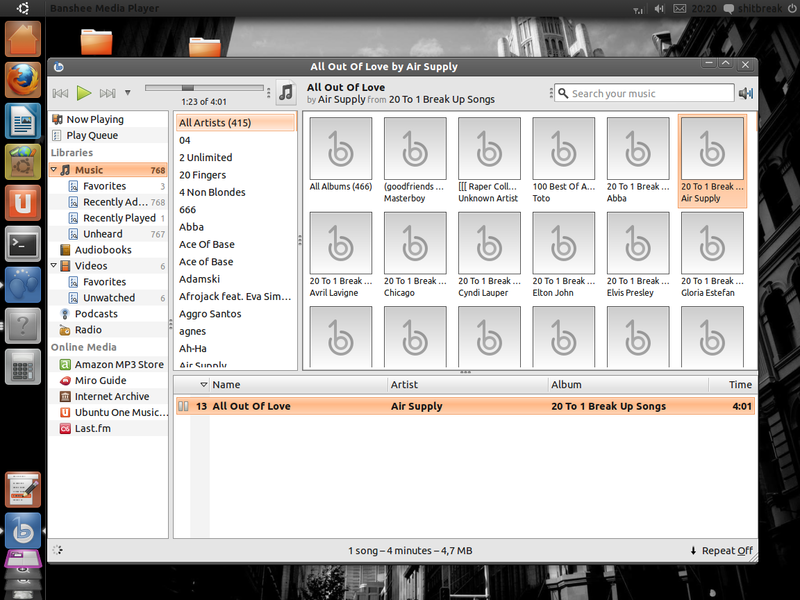Screen dimensions: 800x600
Task: Select Ace Of Base in artist list
Action: [x=206, y=244]
